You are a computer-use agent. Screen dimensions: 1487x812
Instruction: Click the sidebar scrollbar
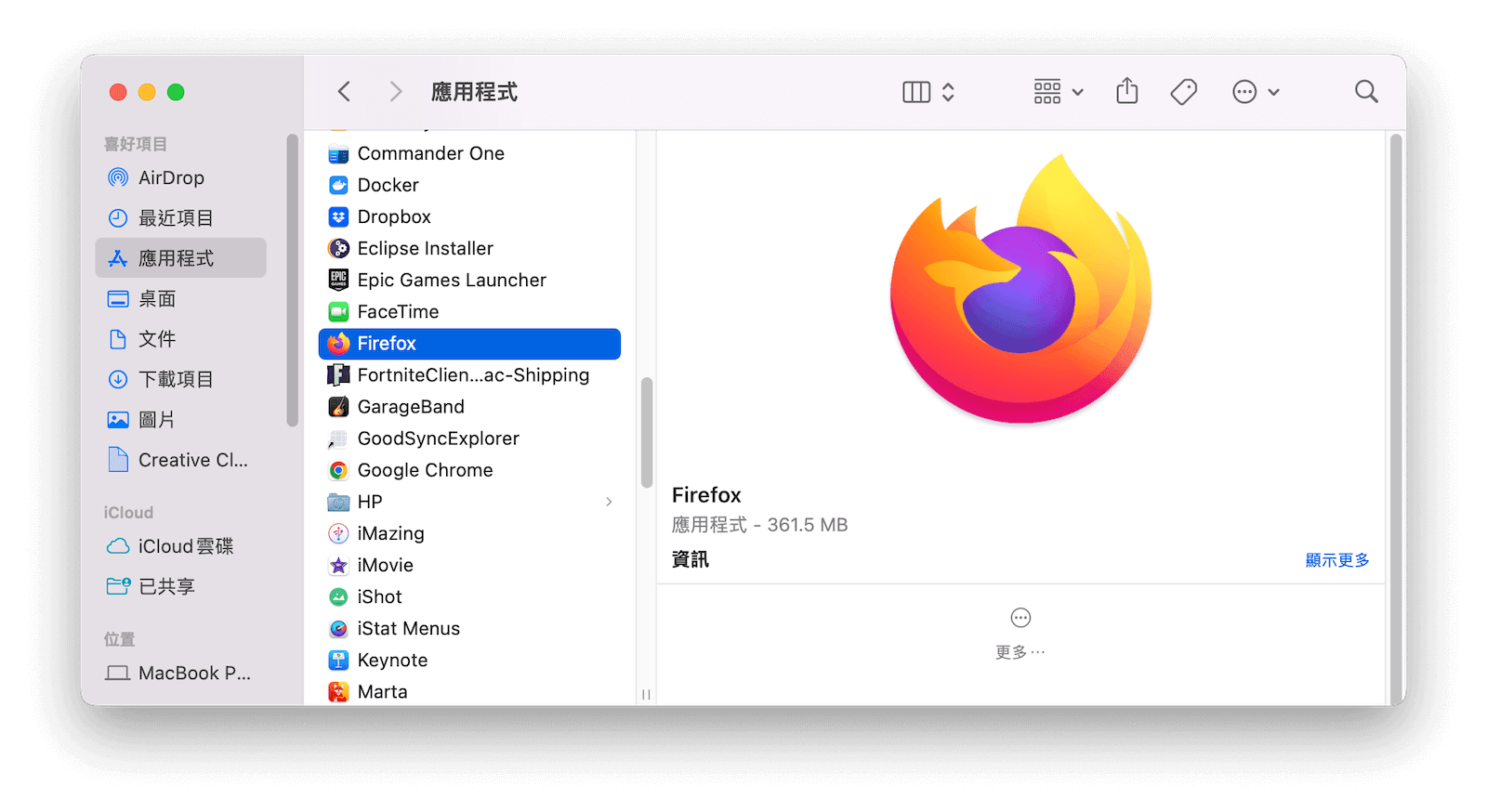[293, 280]
